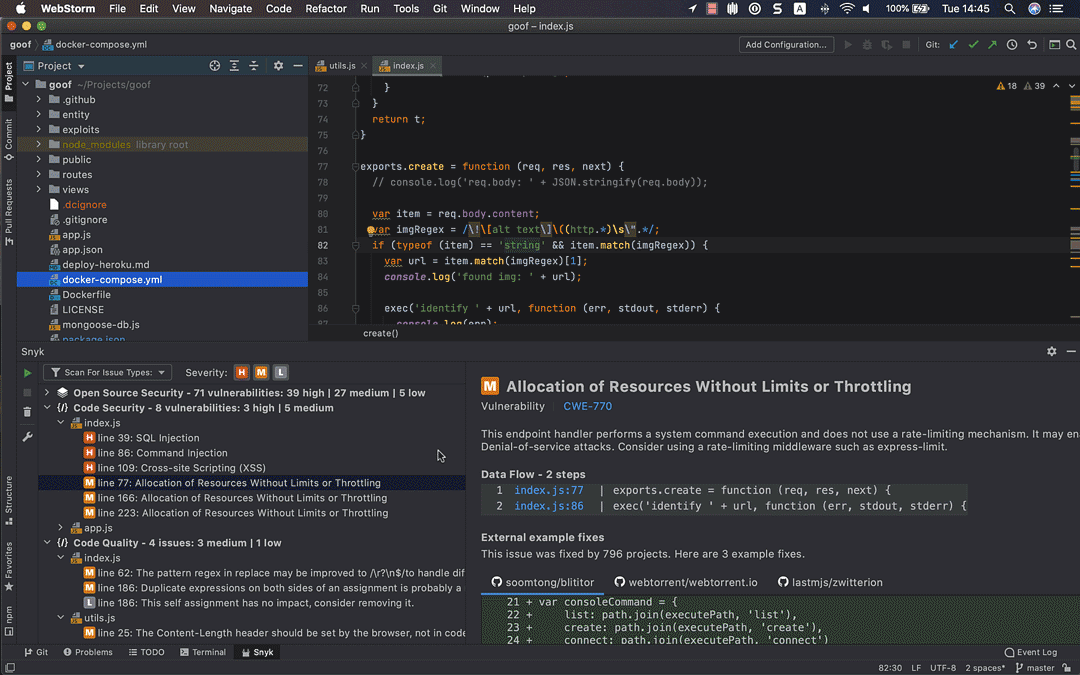Image resolution: width=1080 pixels, height=675 pixels.
Task: Click line separator LF in status bar
Action: point(916,668)
